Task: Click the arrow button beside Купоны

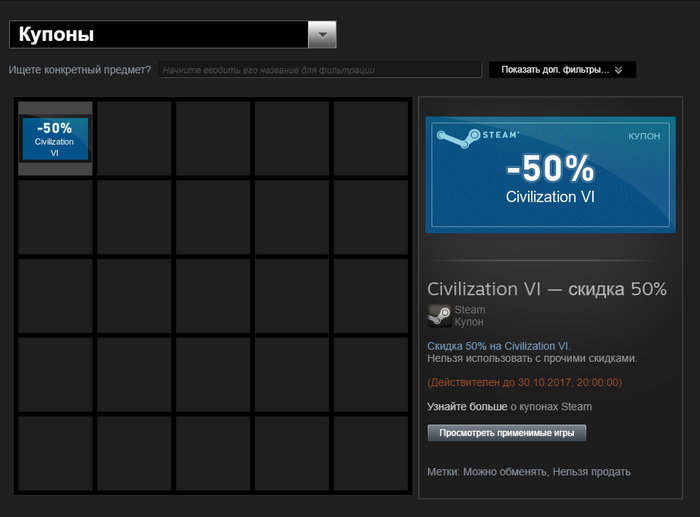Action: click(x=322, y=35)
